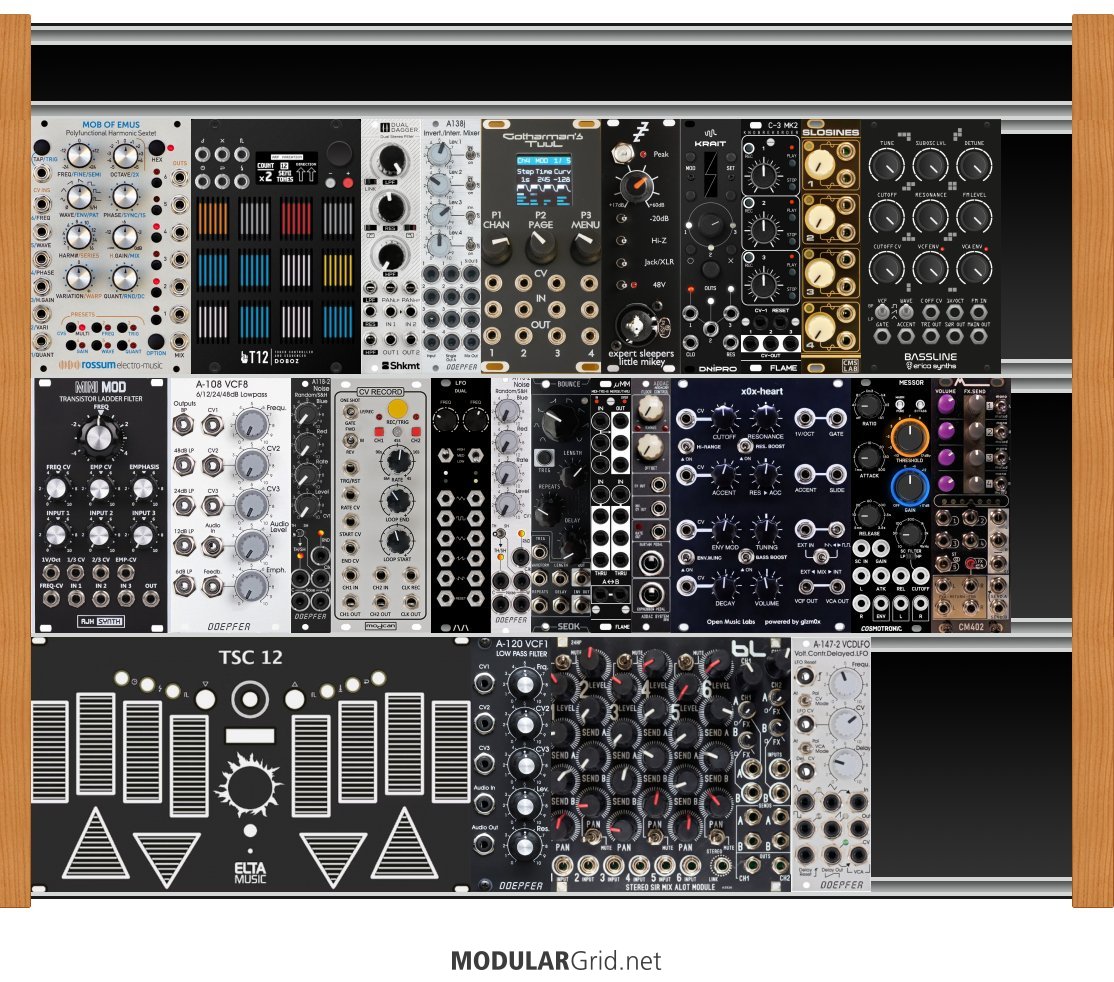The width and height of the screenshot is (1114, 982).
Task: Click the sun icon on TSC 12
Action: point(248,787)
